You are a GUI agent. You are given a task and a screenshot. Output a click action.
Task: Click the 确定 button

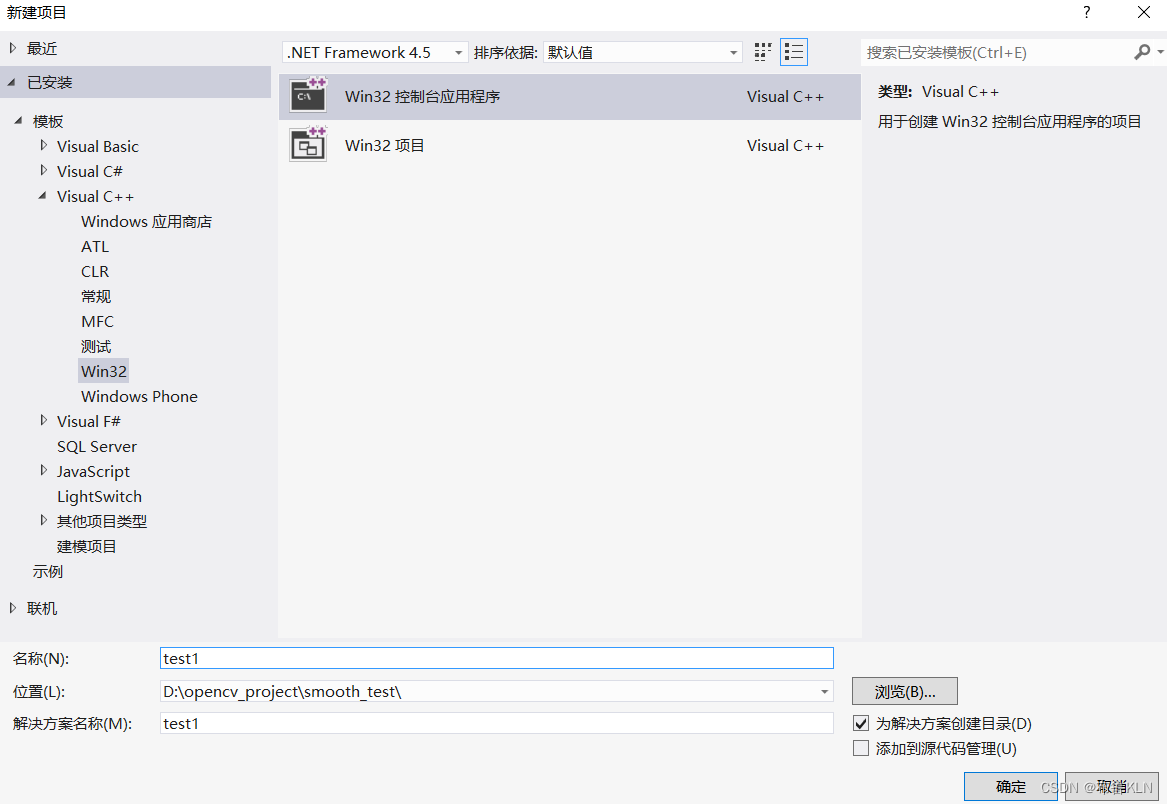(x=1010, y=787)
